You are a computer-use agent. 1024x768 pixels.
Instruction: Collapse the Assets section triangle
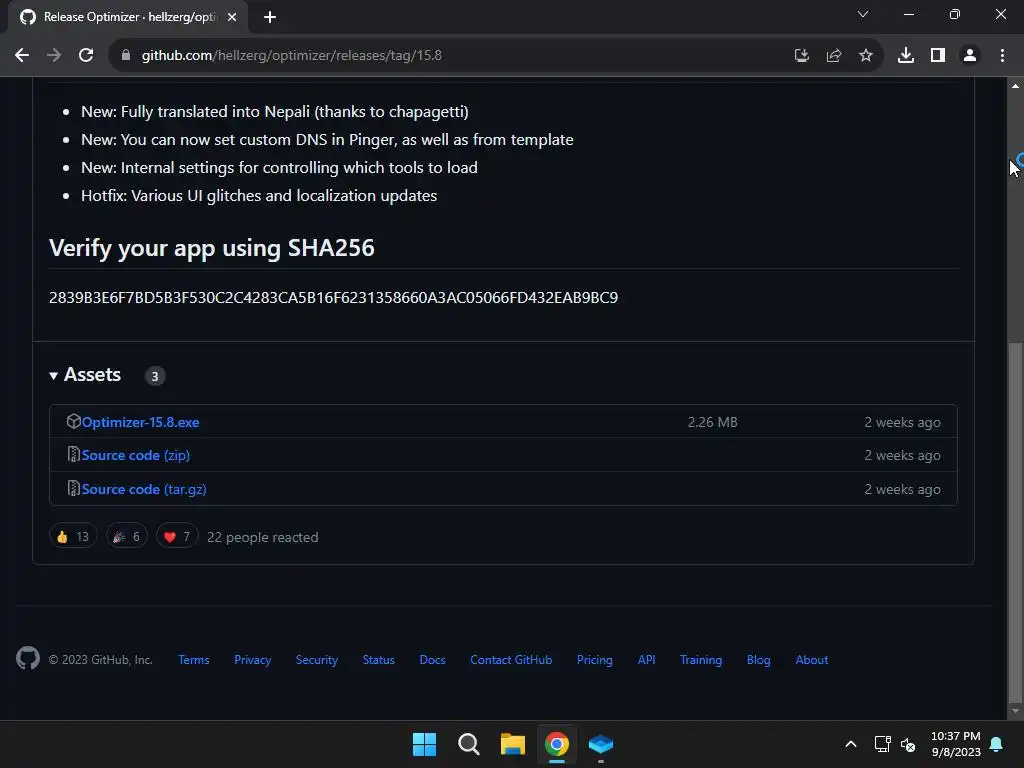[53, 376]
